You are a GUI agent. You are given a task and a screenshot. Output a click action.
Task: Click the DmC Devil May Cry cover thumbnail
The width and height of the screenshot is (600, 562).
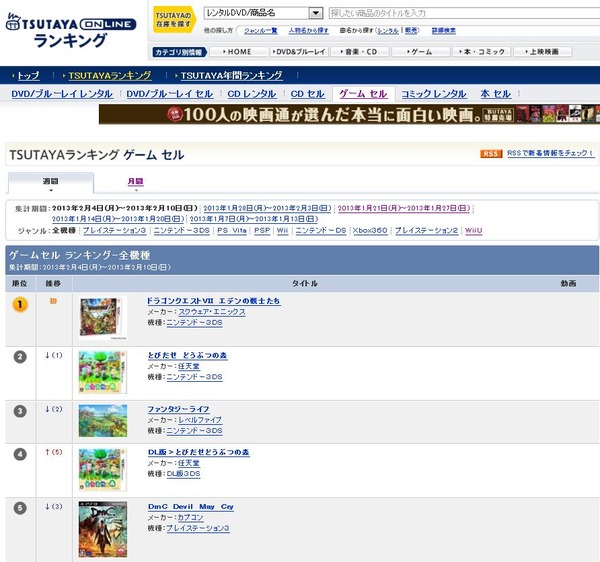[x=103, y=529]
